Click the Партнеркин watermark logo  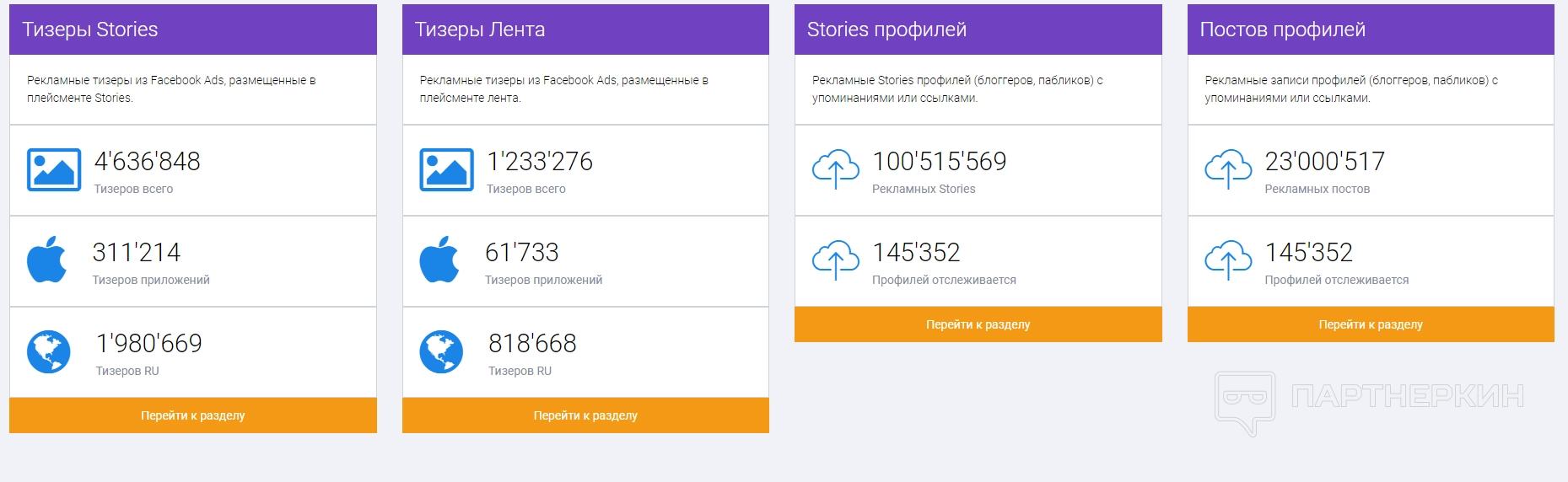coord(1370,403)
